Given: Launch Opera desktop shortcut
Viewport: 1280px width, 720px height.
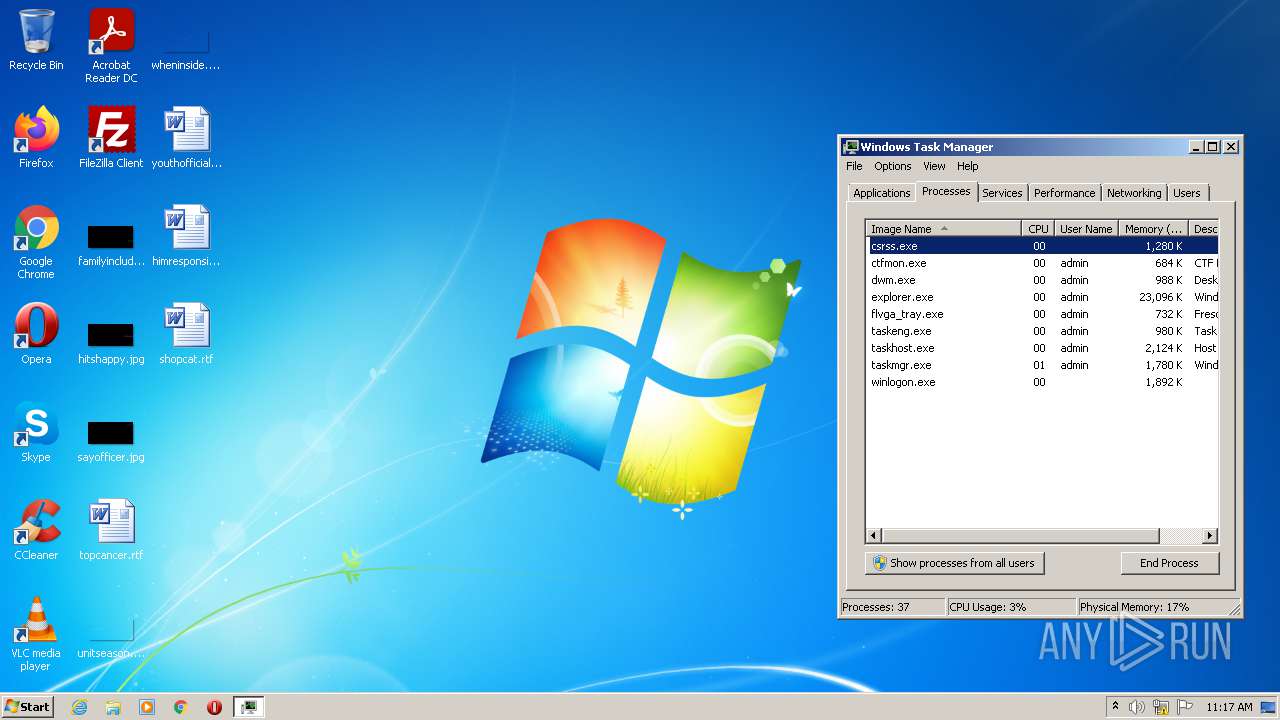Looking at the screenshot, I should [x=36, y=334].
